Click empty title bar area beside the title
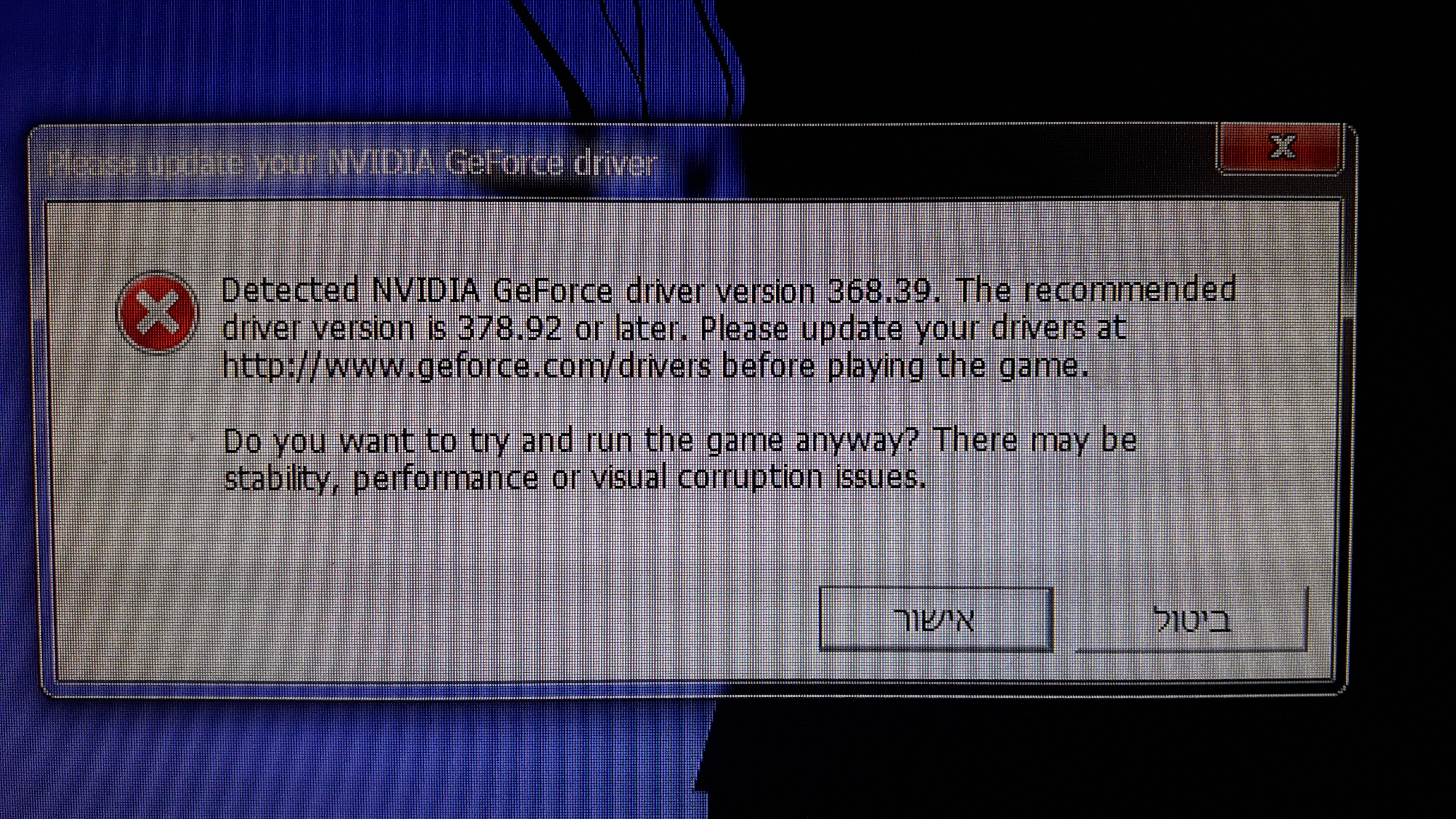The width and height of the screenshot is (1456, 819). [933, 163]
